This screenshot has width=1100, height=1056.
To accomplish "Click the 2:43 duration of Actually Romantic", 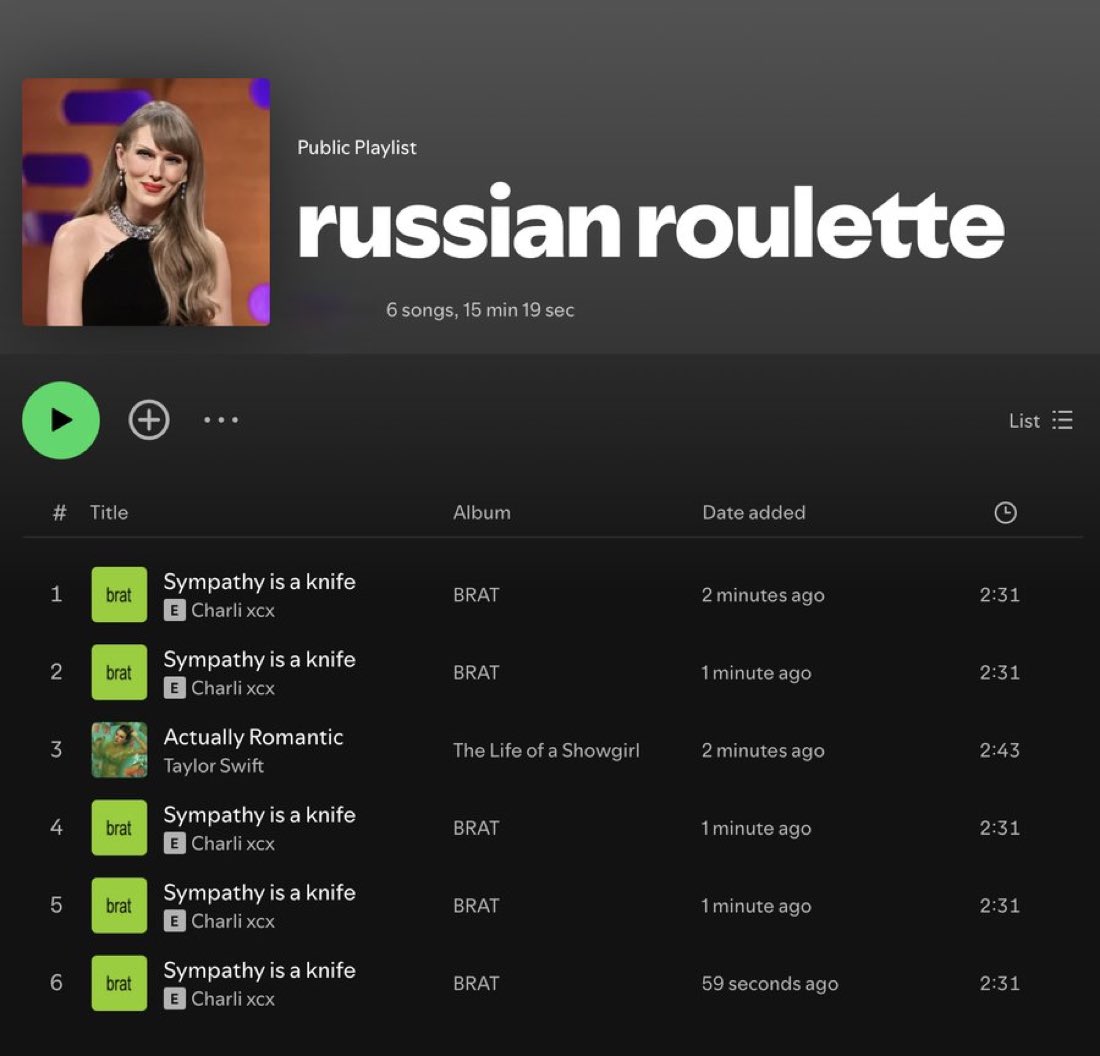I will tap(1000, 750).
